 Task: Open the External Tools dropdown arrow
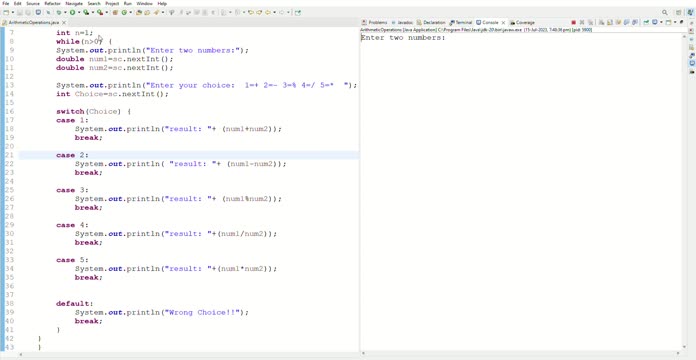[x=107, y=12]
